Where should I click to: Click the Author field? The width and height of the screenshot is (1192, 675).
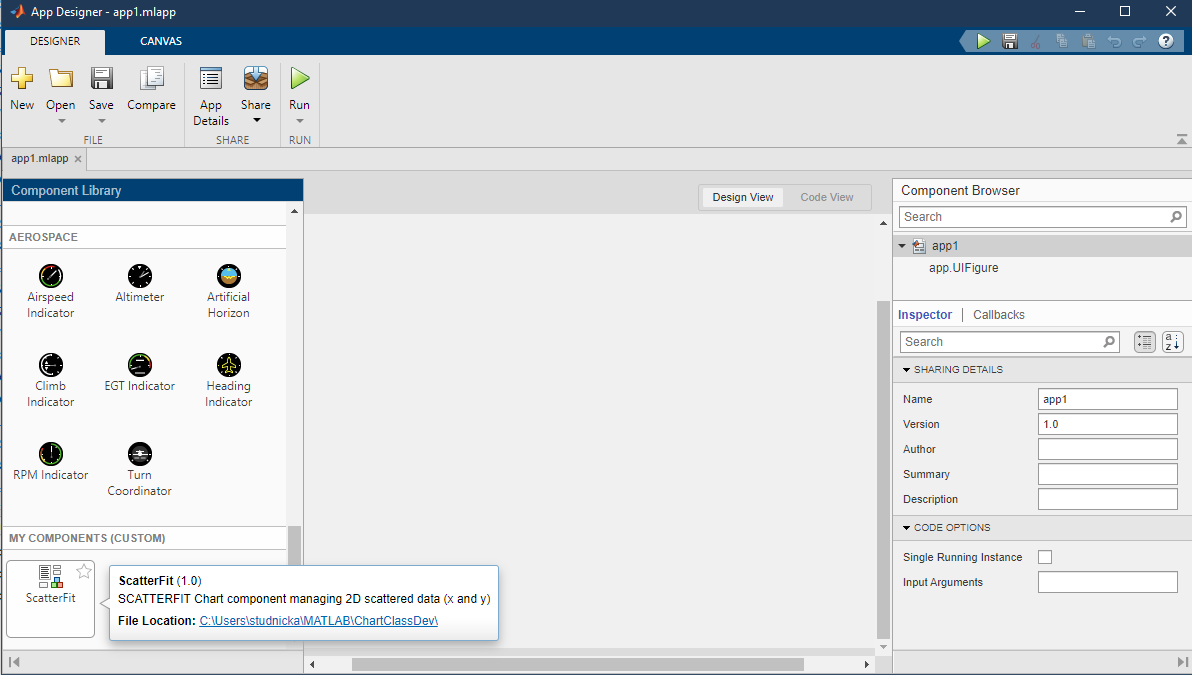1108,449
